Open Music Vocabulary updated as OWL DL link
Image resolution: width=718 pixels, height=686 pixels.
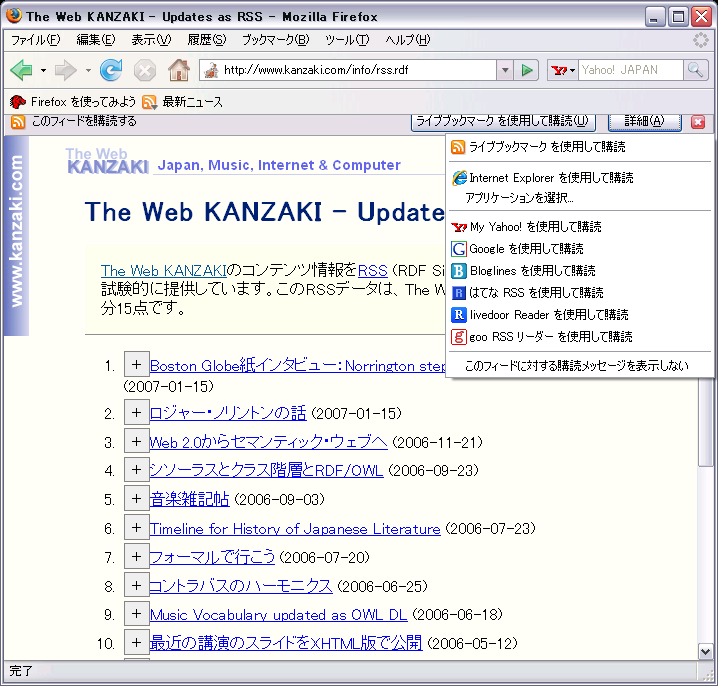[278, 615]
